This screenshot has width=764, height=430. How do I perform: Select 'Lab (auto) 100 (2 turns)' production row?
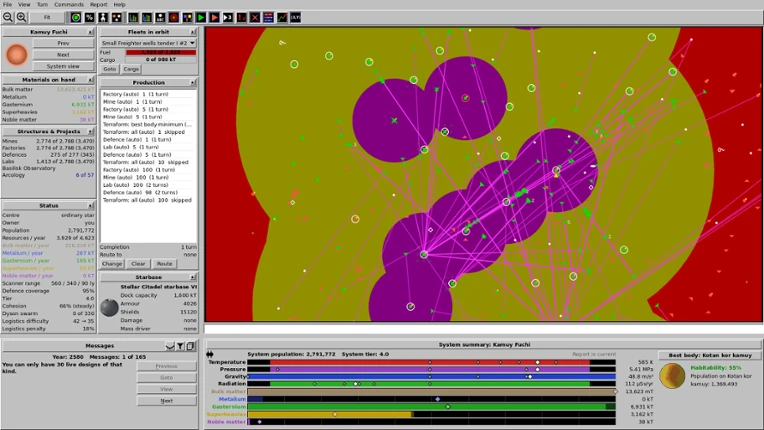(148, 185)
